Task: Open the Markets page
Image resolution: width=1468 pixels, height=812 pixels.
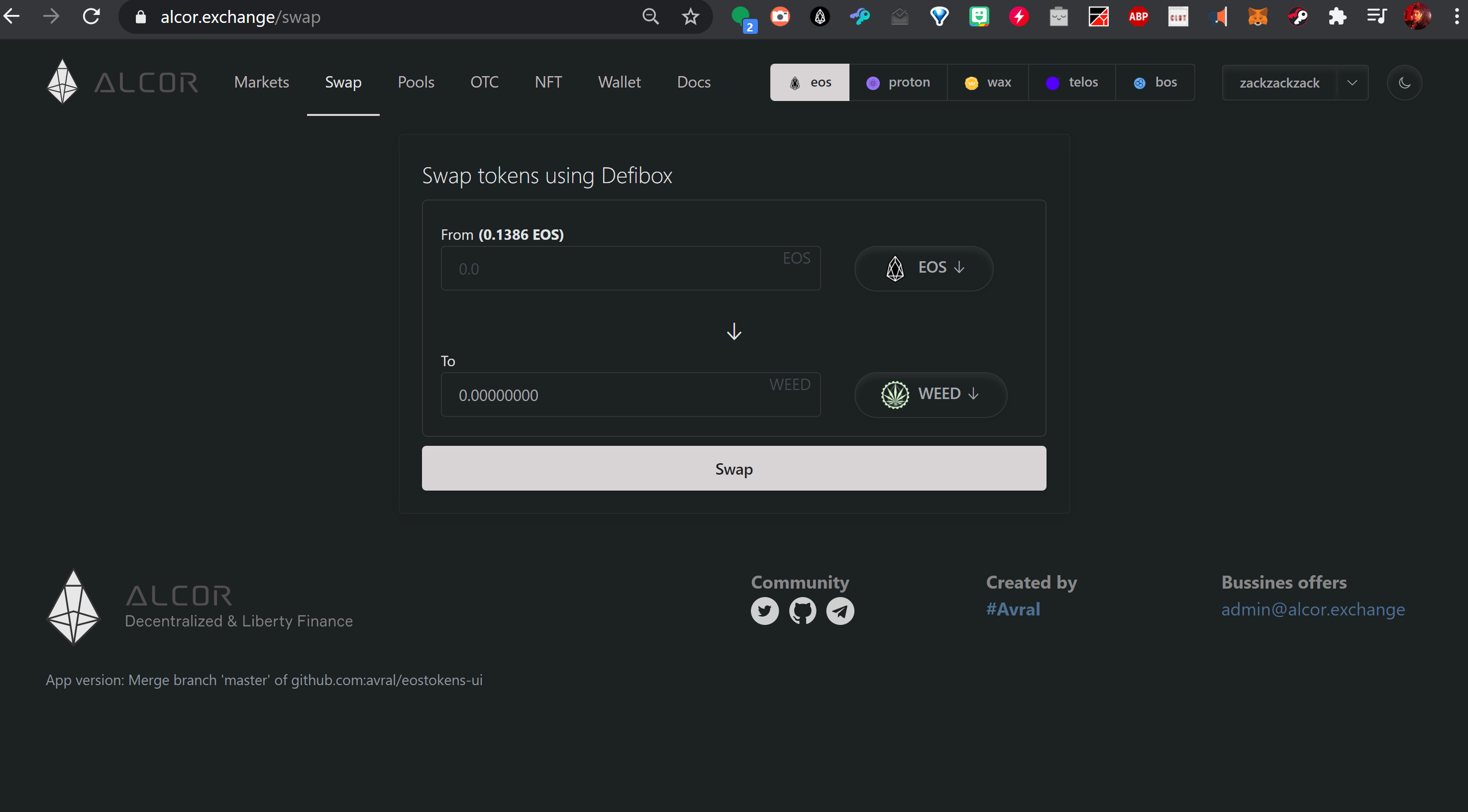Action: 262,82
